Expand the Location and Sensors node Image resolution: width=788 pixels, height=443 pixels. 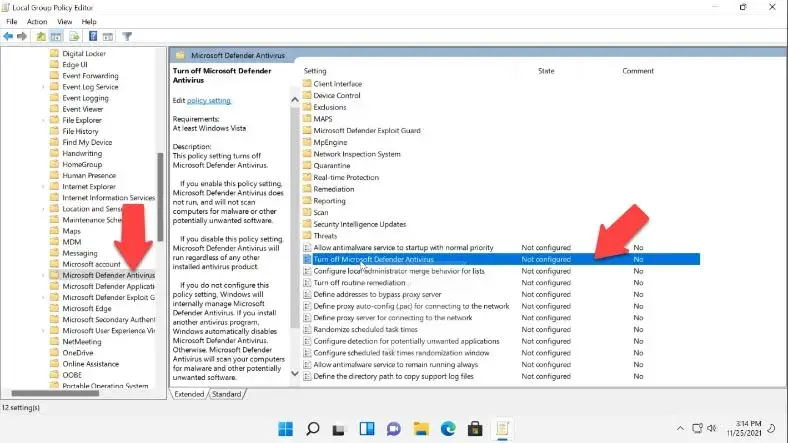(44, 208)
